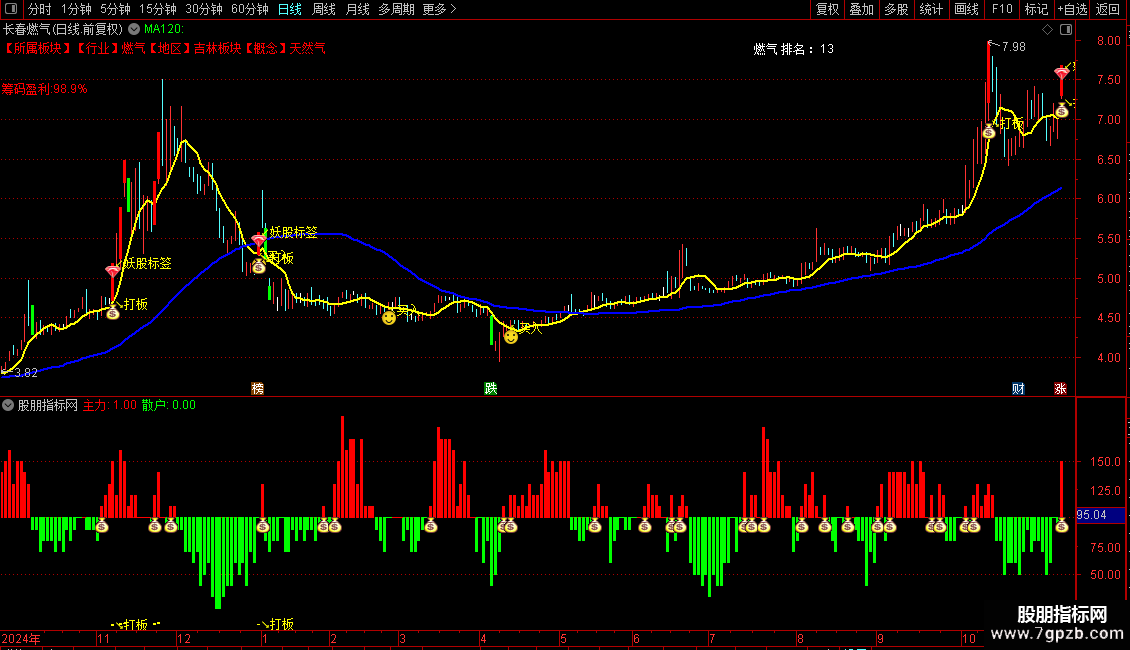Toggle the right-side panel icon
The image size is (1130, 650).
click(1066, 30)
